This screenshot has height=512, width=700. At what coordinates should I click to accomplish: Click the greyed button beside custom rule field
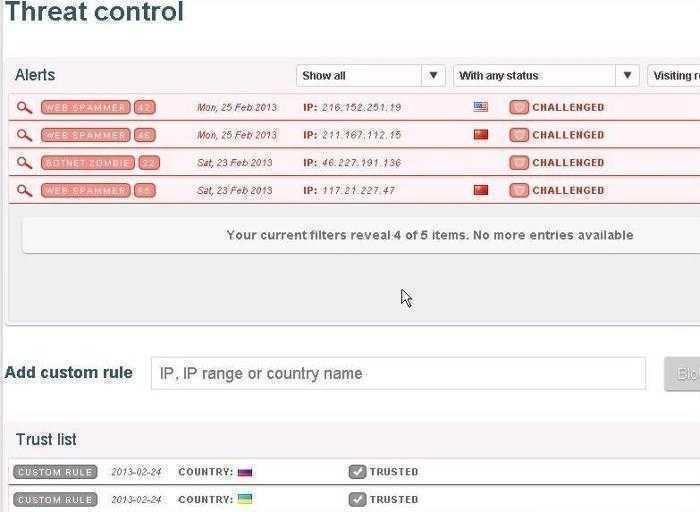coord(682,374)
